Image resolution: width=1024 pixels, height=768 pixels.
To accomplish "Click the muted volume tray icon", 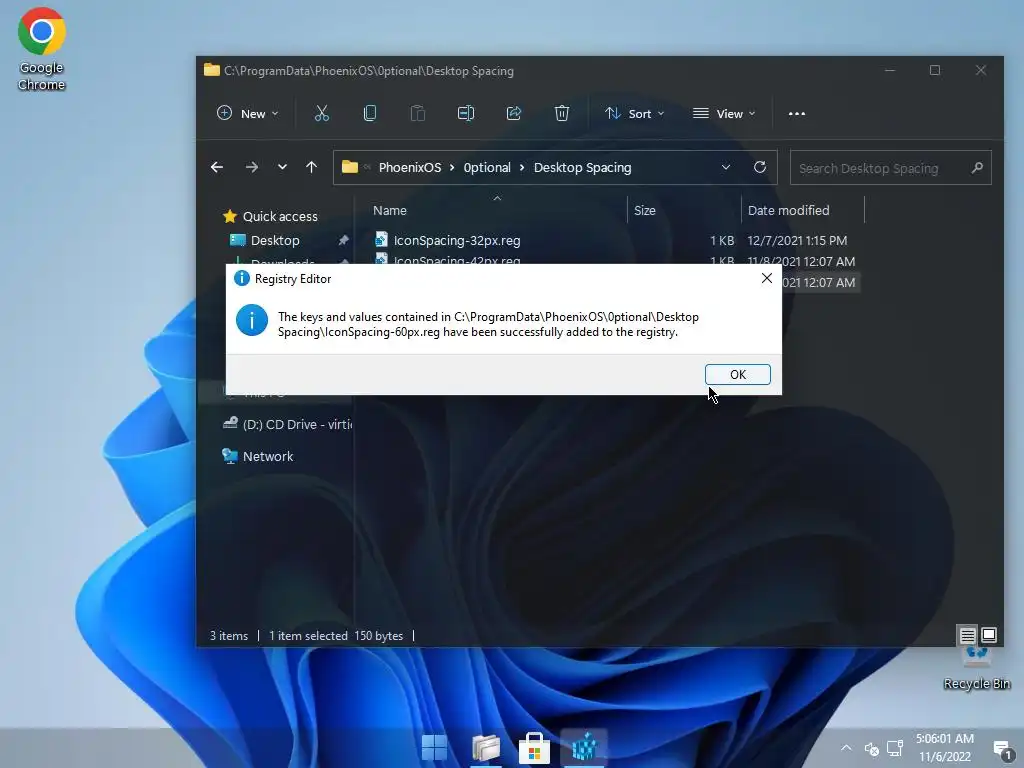I will pyautogui.click(x=872, y=748).
